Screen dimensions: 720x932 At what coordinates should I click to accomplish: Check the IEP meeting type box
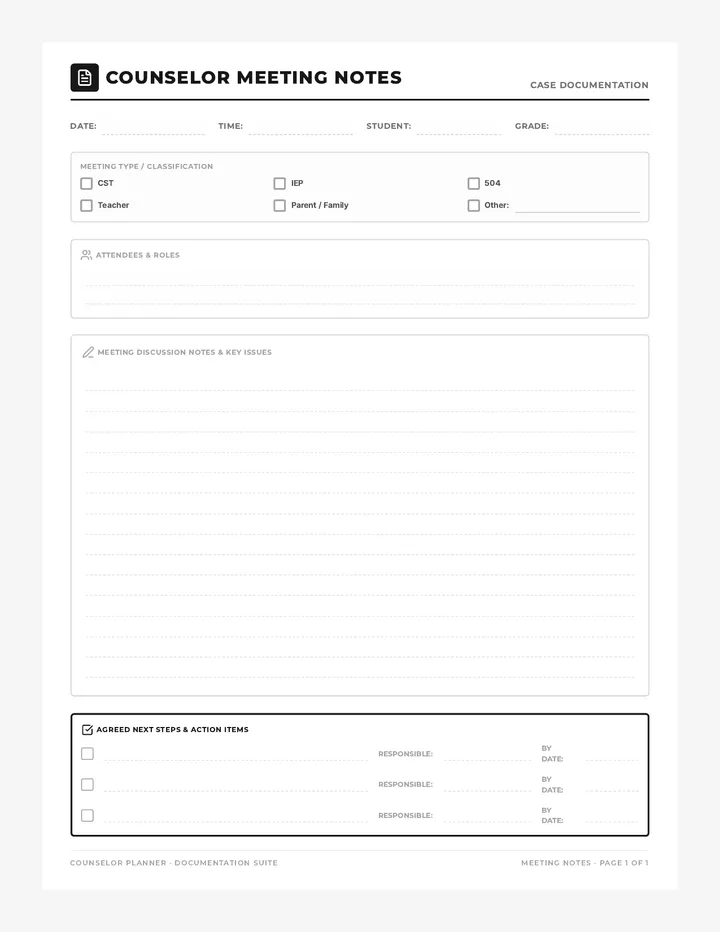(279, 183)
